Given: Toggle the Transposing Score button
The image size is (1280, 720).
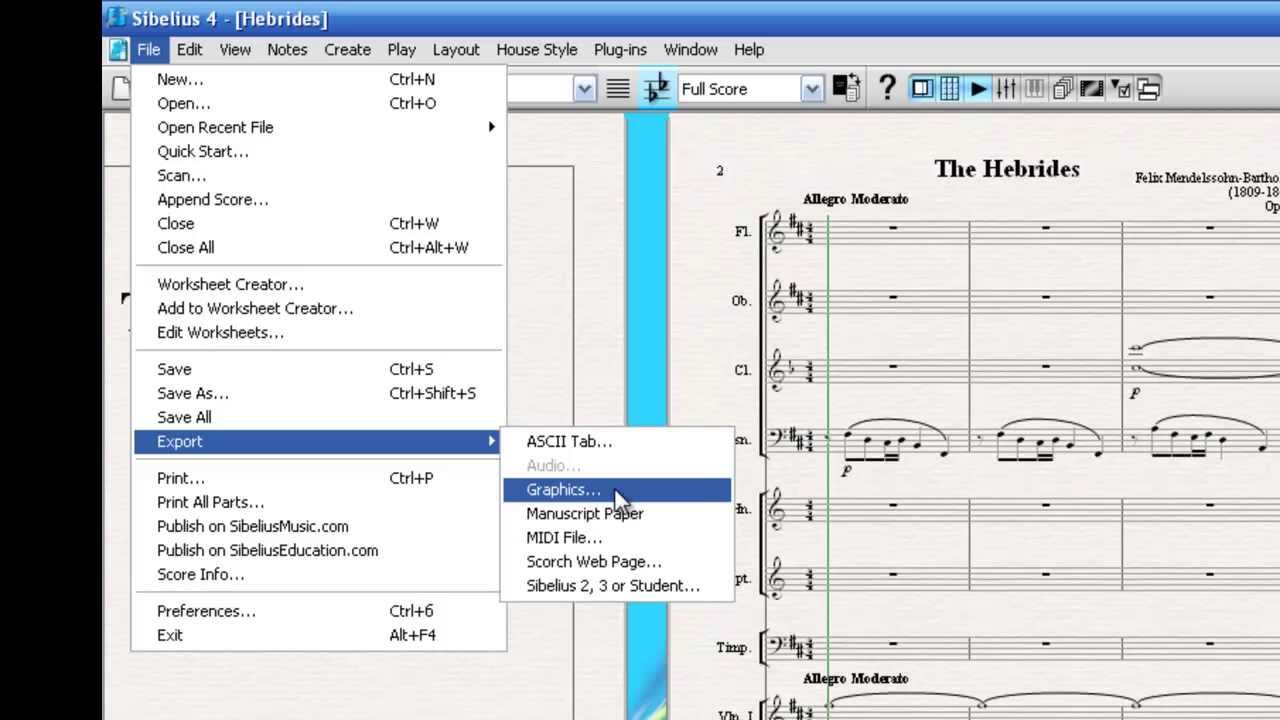Looking at the screenshot, I should pyautogui.click(x=657, y=89).
